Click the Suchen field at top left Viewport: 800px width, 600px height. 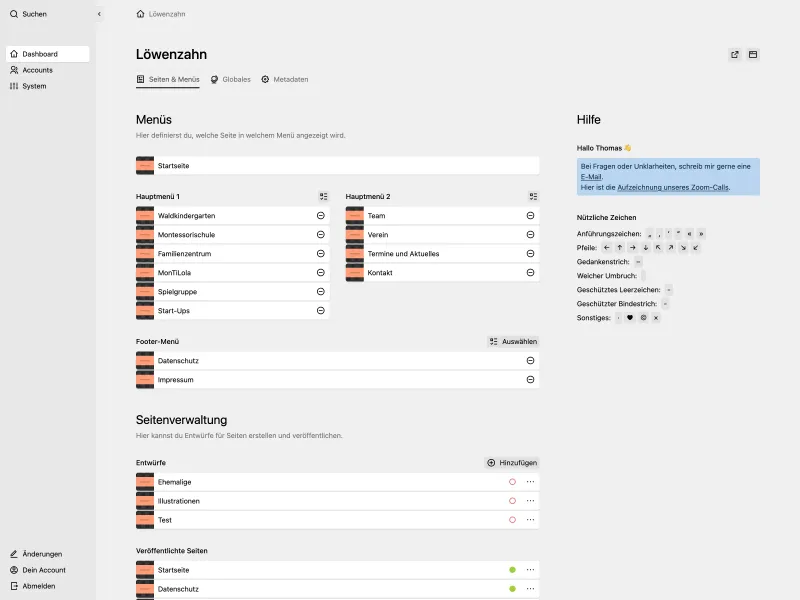click(30, 14)
